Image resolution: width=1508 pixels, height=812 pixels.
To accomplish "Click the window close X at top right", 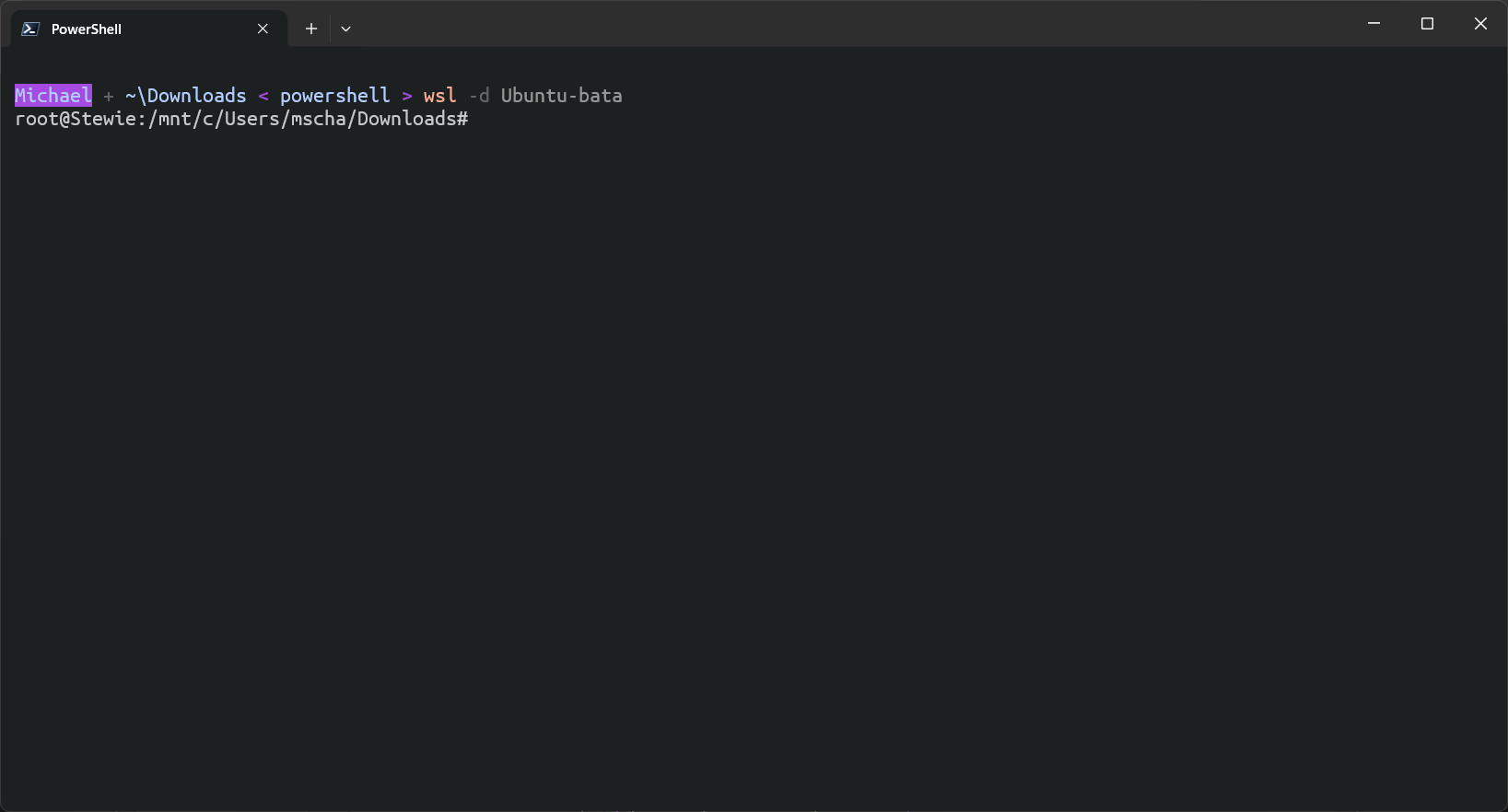I will pyautogui.click(x=1480, y=23).
